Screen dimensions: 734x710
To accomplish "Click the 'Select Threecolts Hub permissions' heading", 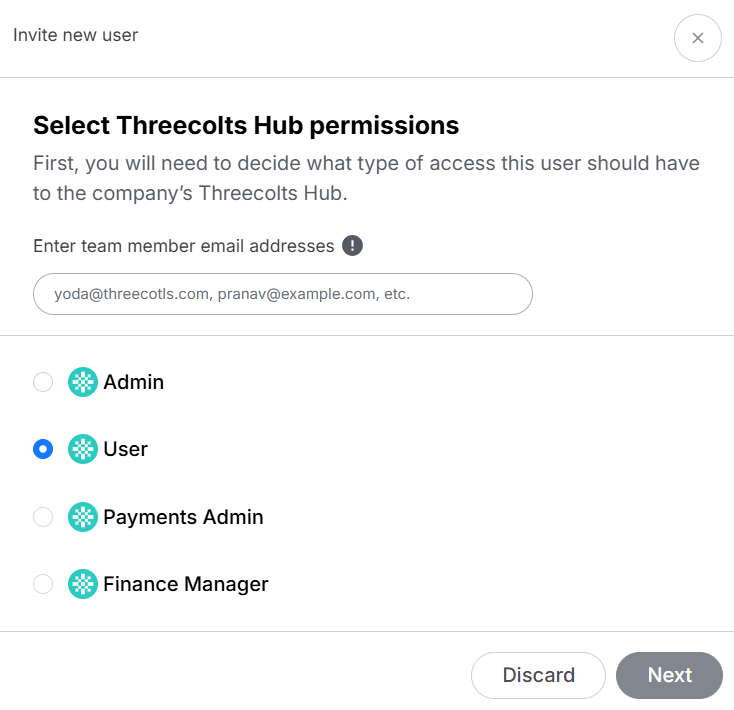I will tap(246, 125).
